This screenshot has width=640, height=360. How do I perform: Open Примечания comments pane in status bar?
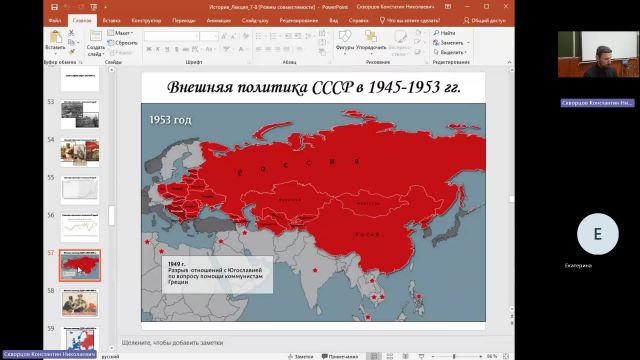click(x=340, y=356)
